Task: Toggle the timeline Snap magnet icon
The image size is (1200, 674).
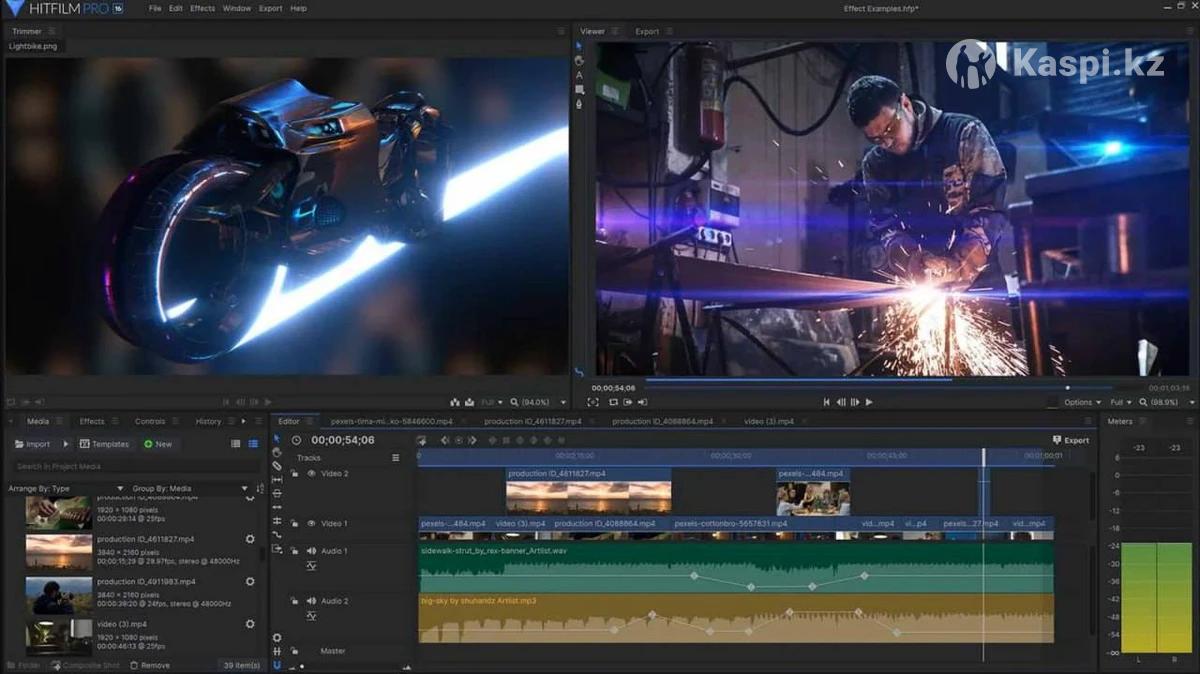Action: (277, 665)
